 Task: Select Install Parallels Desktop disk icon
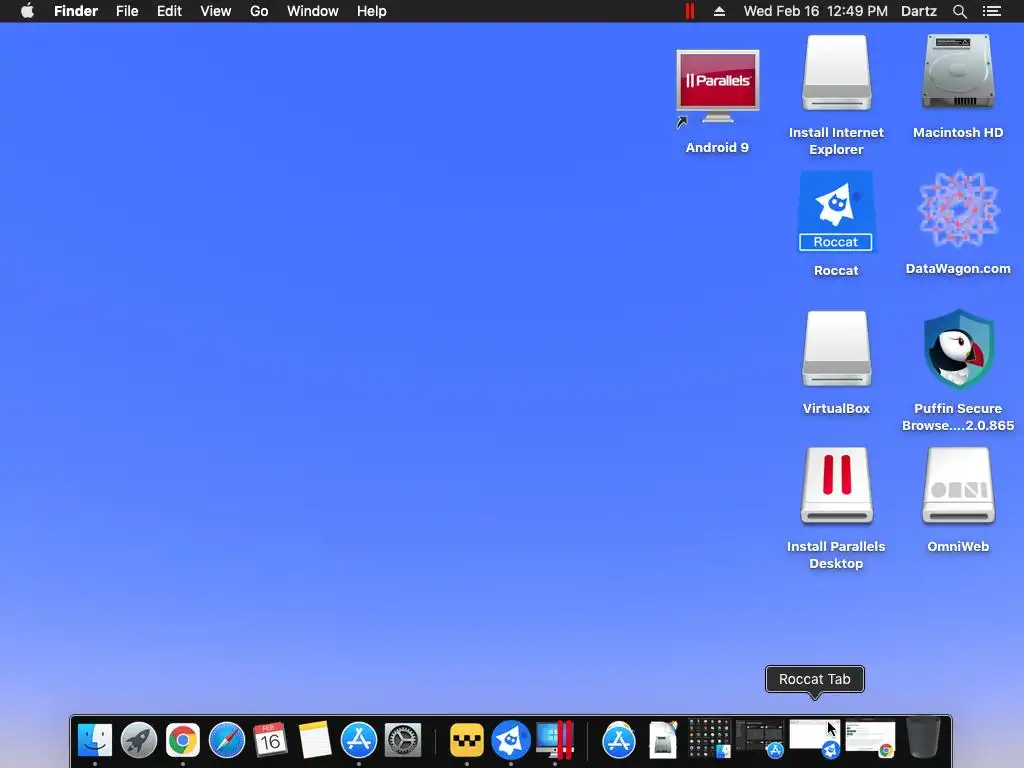coord(837,486)
